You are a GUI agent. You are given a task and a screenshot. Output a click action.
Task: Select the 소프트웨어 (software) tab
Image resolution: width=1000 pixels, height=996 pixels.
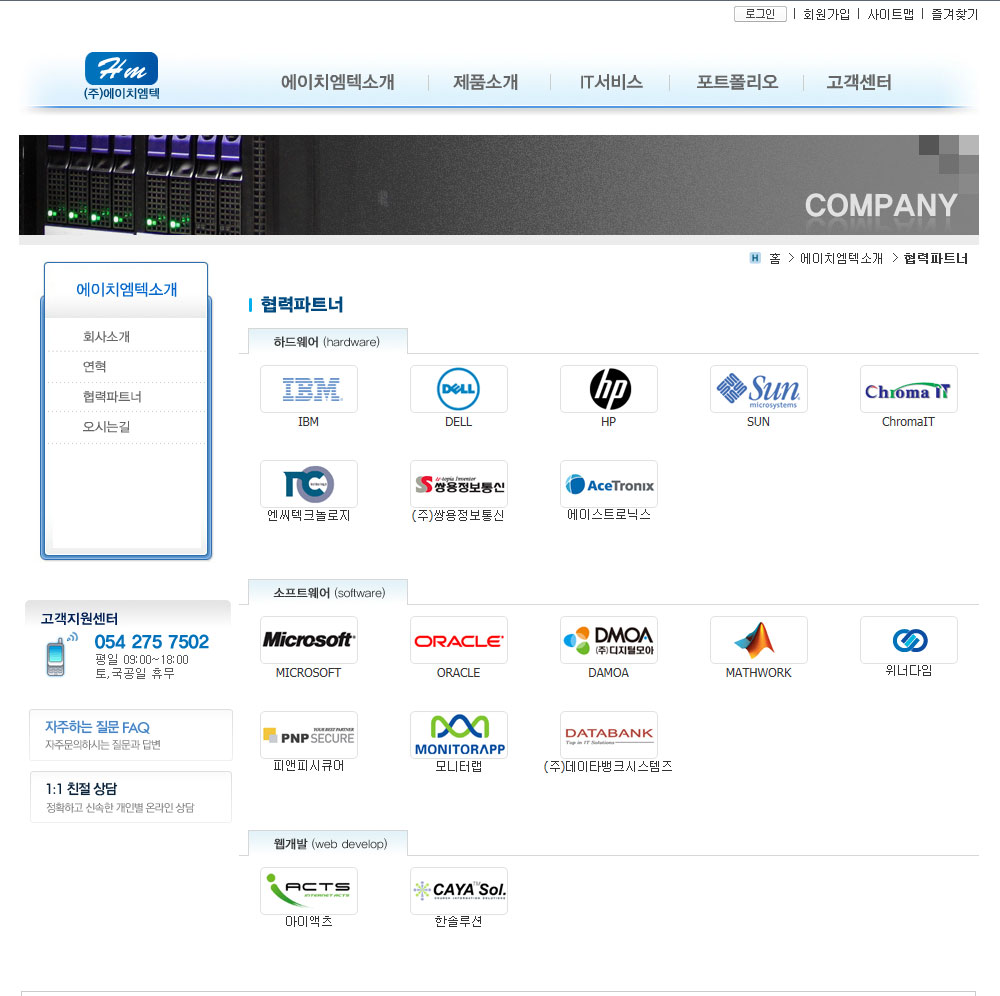click(x=328, y=592)
